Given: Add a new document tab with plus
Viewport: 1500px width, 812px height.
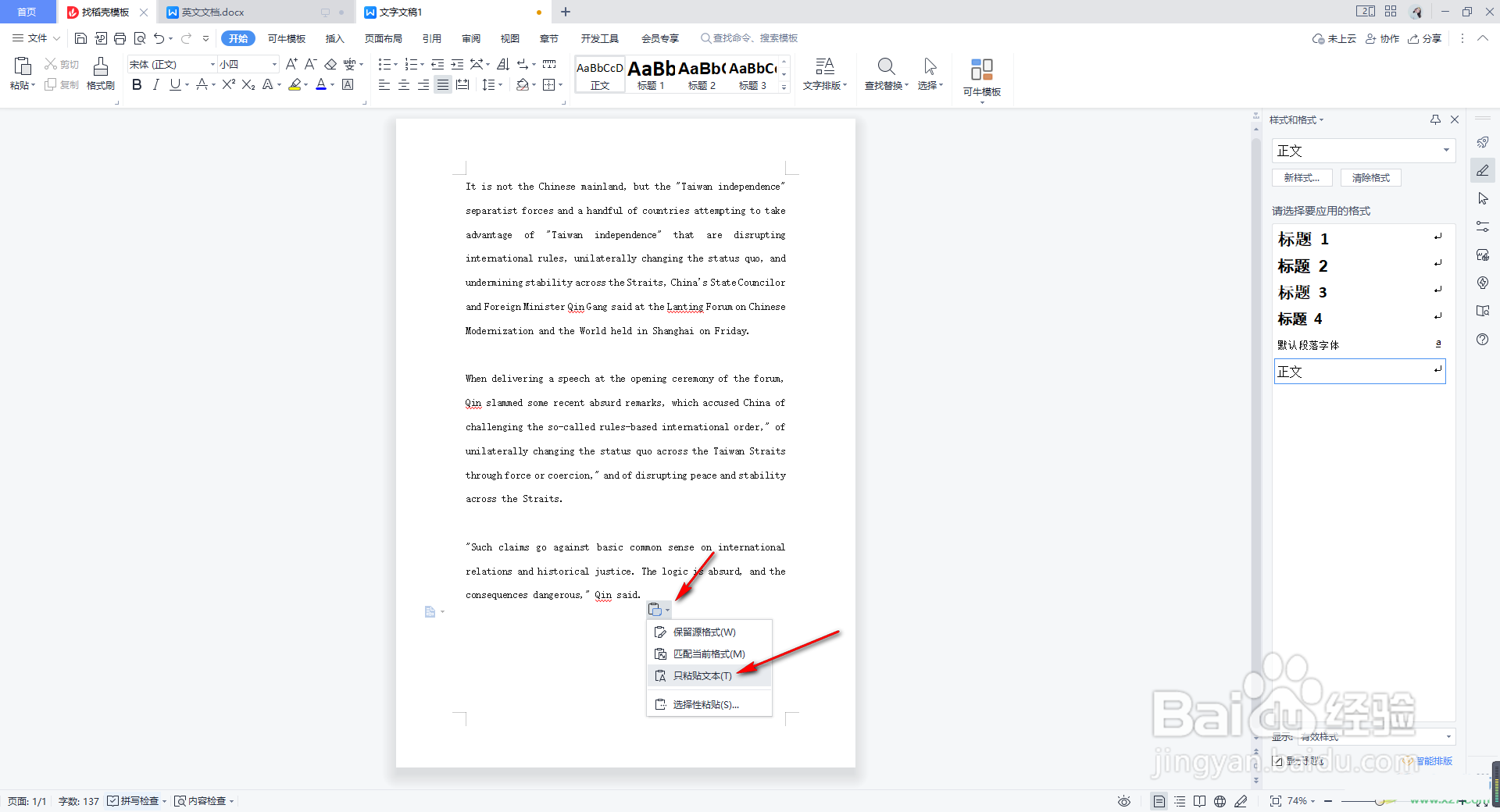Looking at the screenshot, I should click(x=566, y=12).
